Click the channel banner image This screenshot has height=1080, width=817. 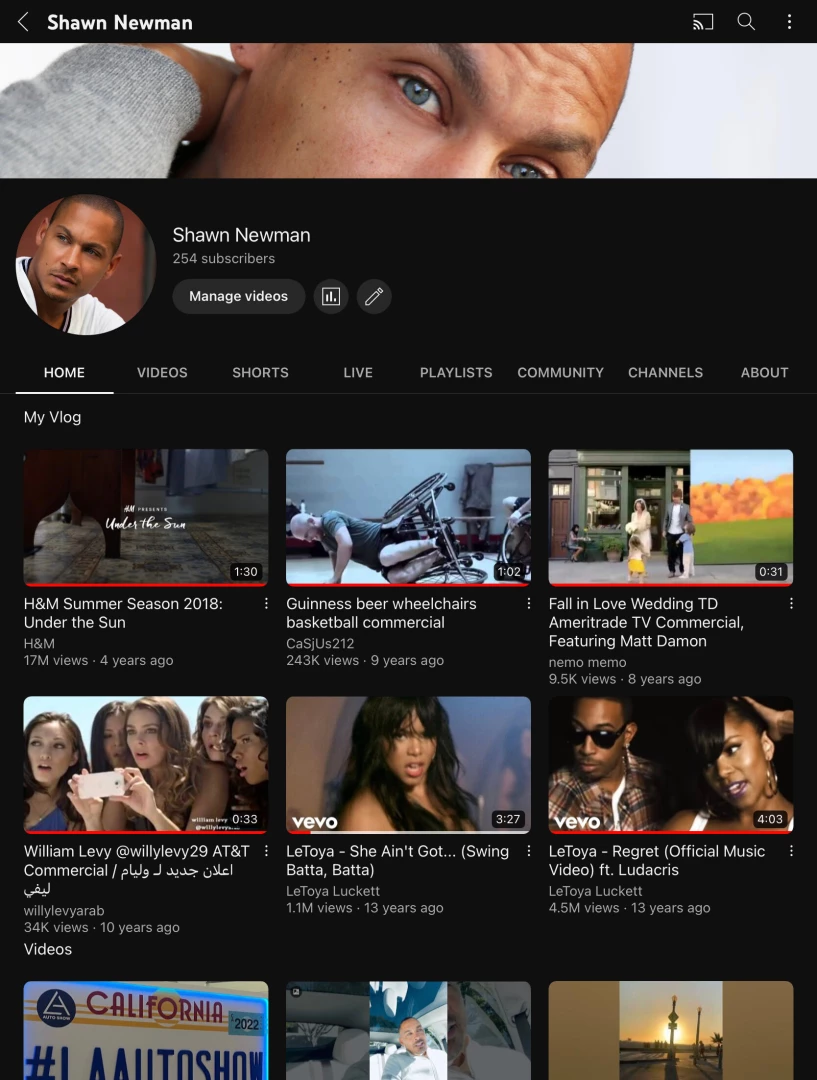click(408, 111)
